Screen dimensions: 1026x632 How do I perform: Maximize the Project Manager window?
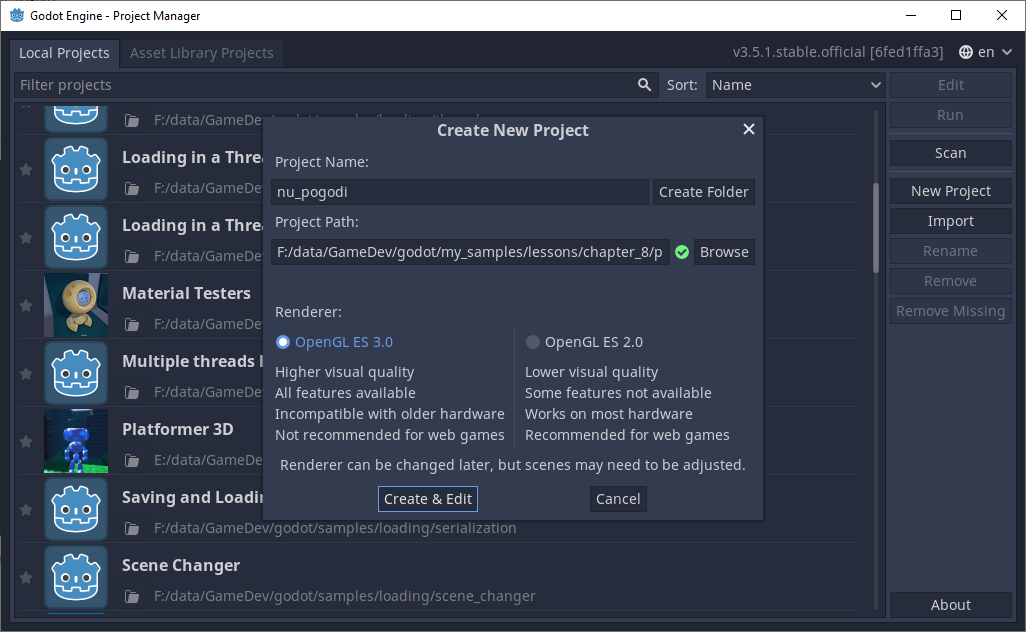[x=956, y=15]
